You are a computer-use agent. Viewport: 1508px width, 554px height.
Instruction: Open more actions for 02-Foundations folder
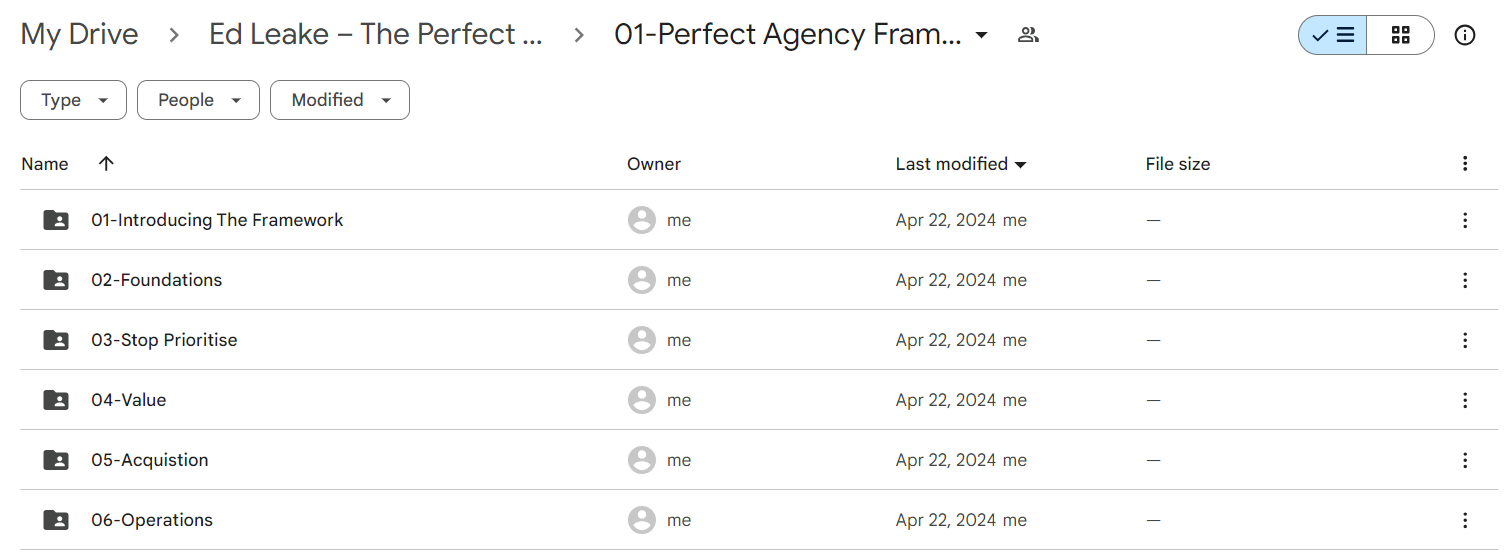[x=1465, y=280]
